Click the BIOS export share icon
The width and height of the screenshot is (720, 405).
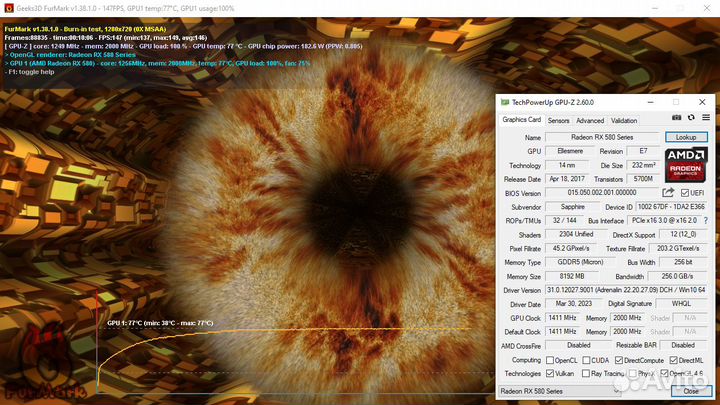[x=668, y=193]
